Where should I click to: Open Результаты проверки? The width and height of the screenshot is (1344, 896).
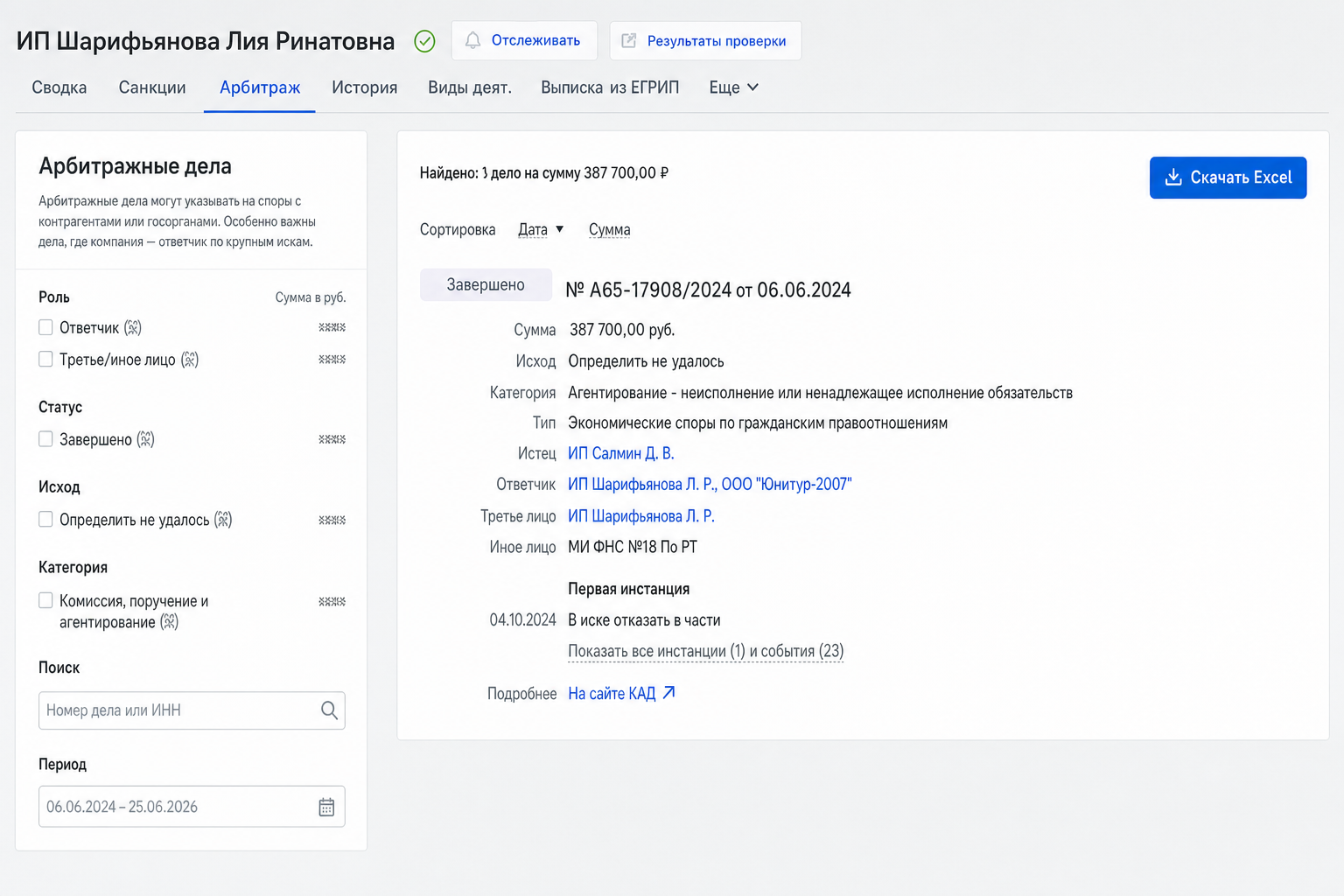point(705,40)
